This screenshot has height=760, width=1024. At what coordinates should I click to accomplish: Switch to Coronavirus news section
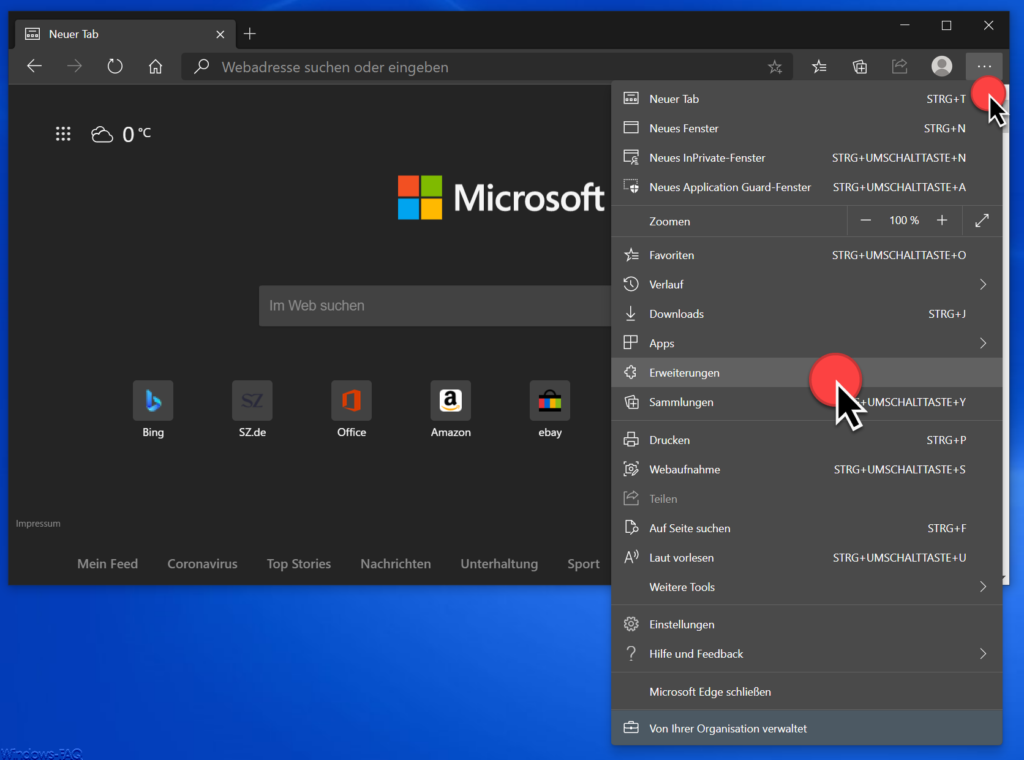pos(202,563)
